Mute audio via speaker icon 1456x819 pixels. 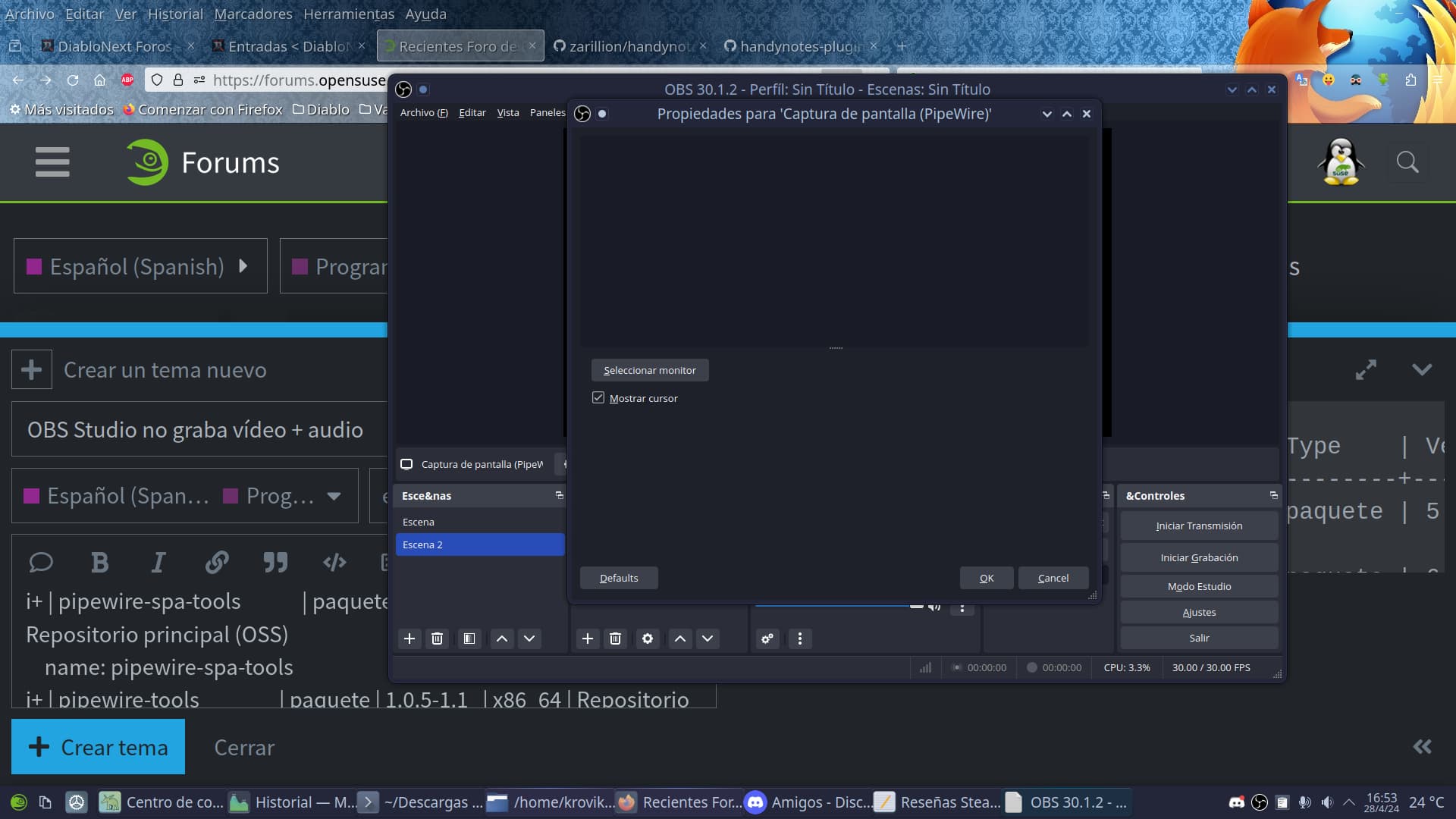pos(934,607)
